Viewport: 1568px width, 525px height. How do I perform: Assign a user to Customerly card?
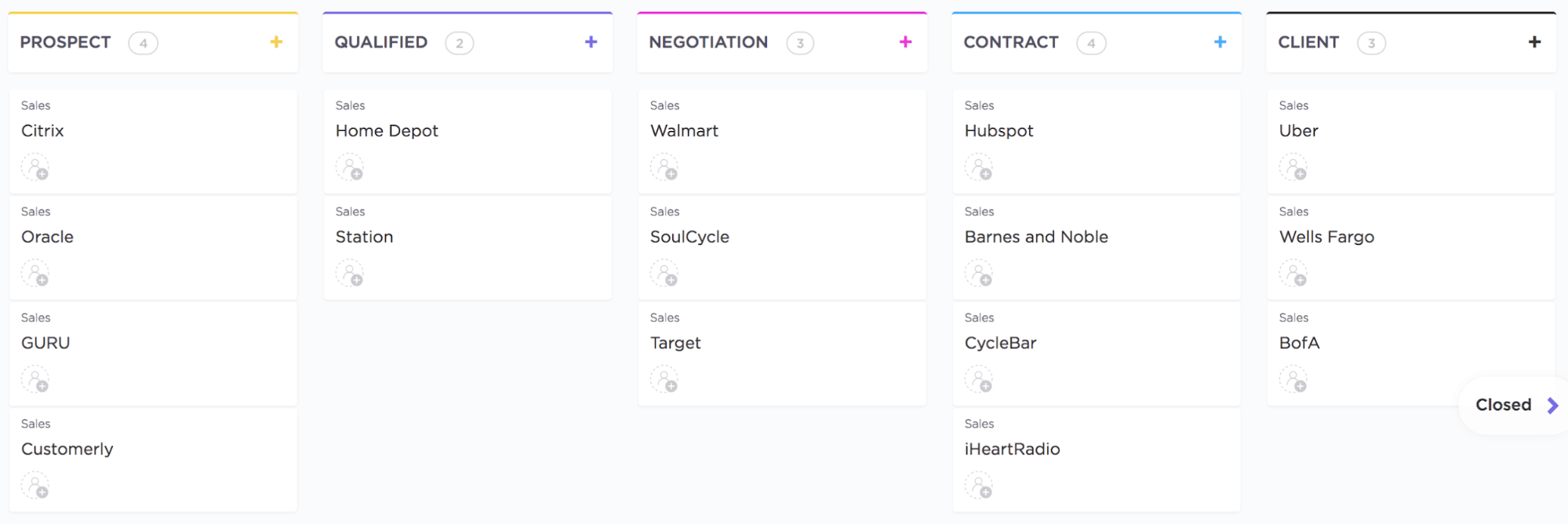tap(35, 486)
